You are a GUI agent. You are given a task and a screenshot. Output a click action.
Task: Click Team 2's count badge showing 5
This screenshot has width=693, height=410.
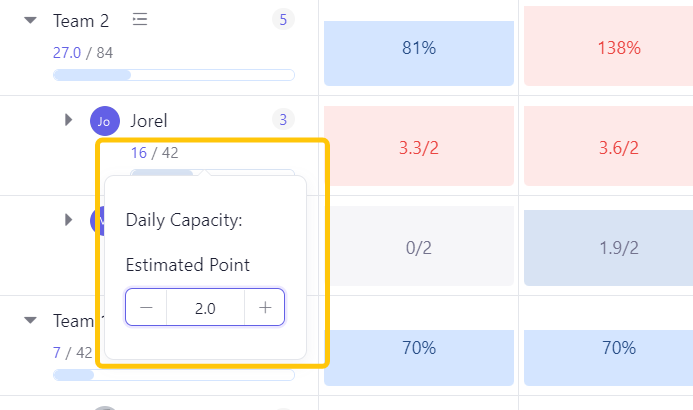[x=283, y=20]
